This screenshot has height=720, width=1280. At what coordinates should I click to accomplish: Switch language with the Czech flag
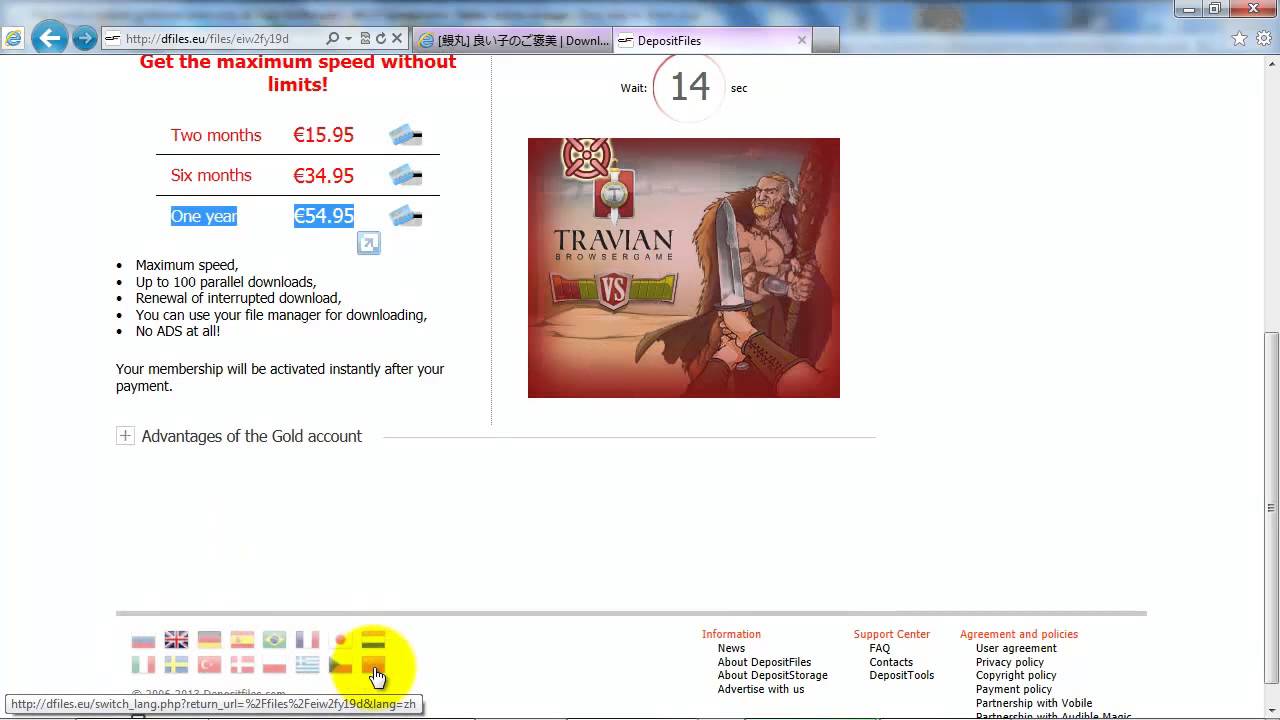[340, 665]
